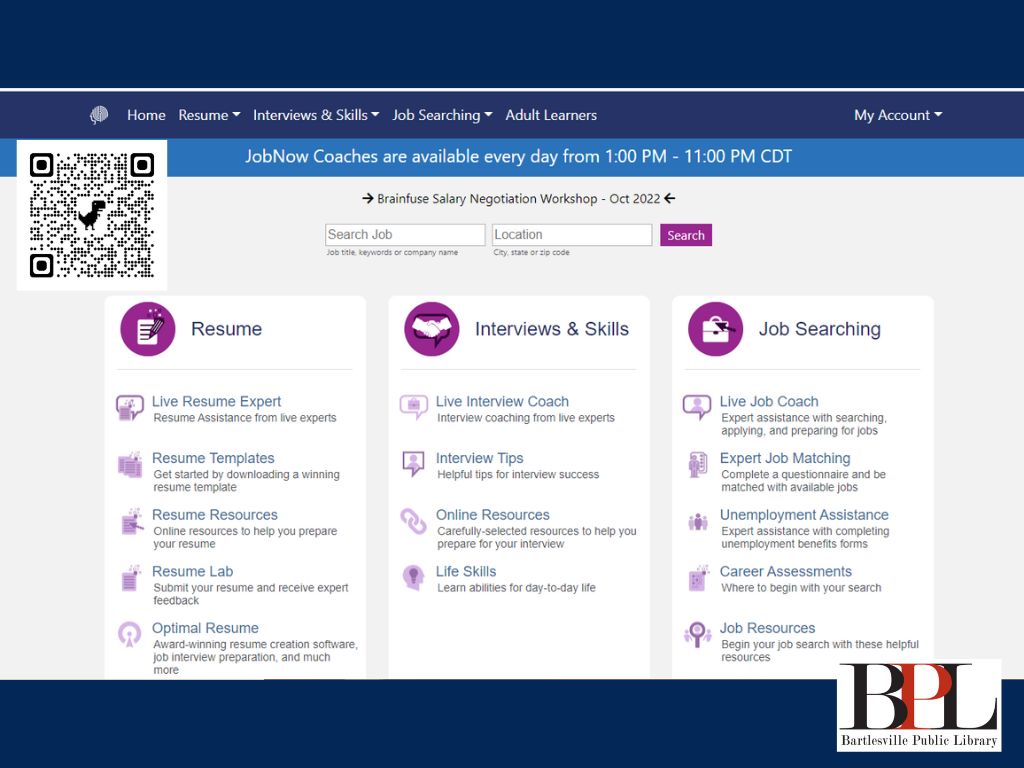The image size is (1024, 768).
Task: Open the Live Job Coach link
Action: click(769, 402)
